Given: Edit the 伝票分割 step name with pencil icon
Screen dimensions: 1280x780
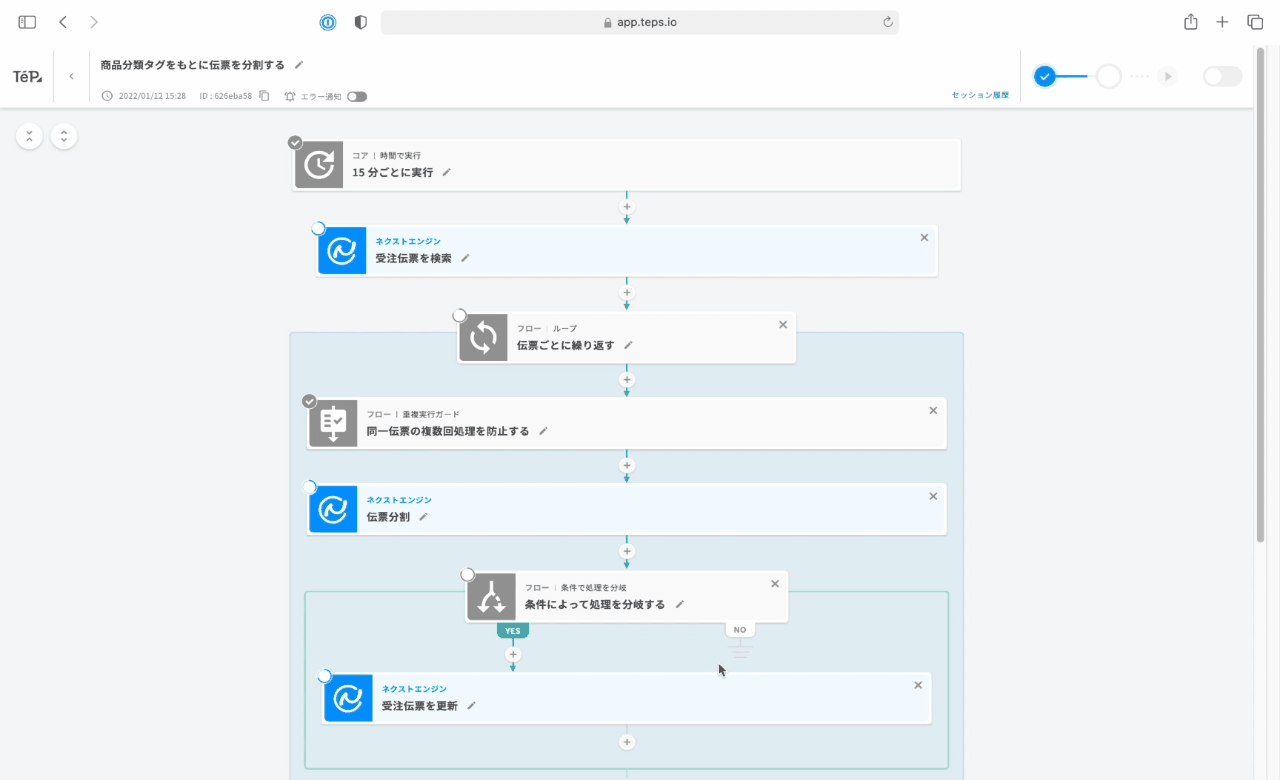Looking at the screenshot, I should point(423,517).
